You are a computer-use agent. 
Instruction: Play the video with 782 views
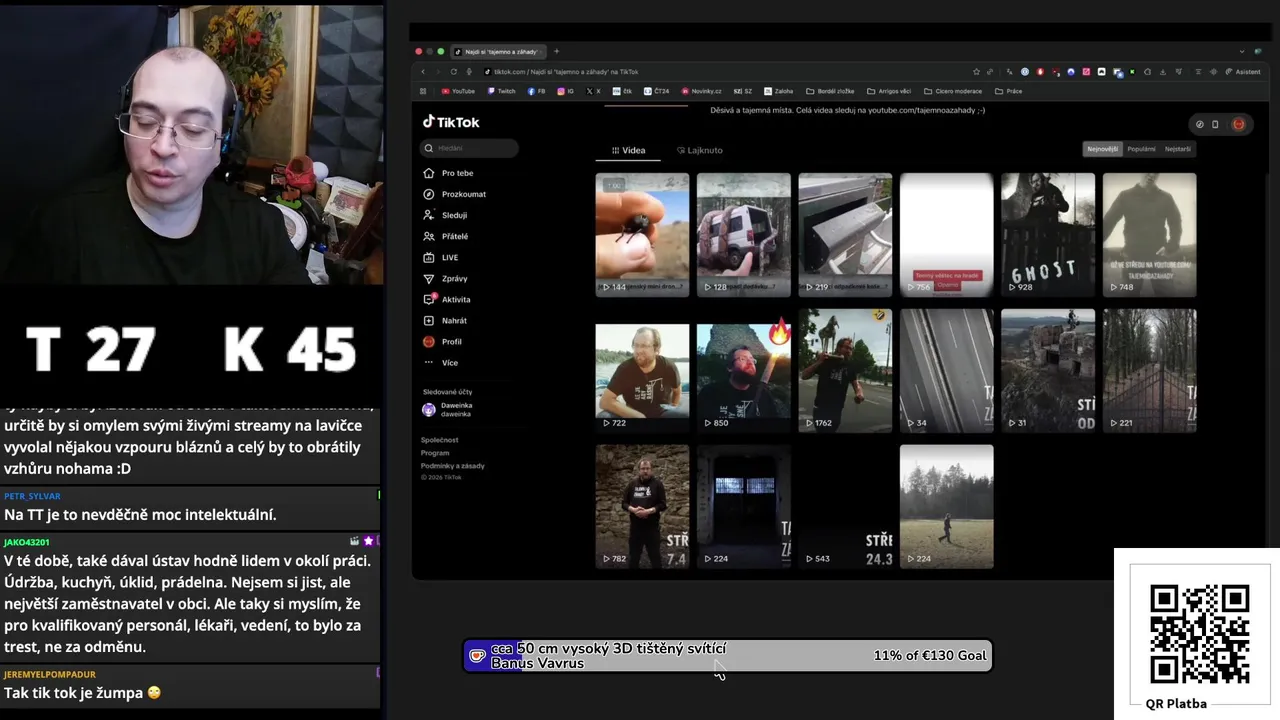click(642, 507)
